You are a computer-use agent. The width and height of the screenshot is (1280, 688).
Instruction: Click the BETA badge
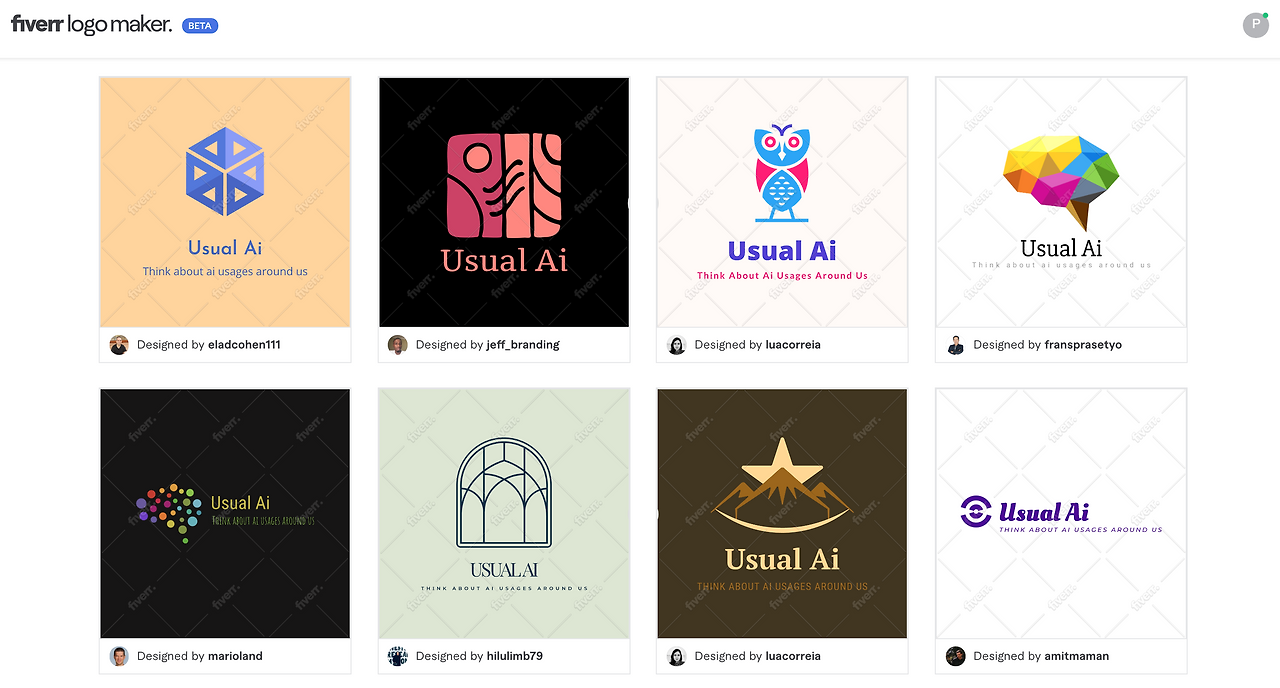(200, 26)
